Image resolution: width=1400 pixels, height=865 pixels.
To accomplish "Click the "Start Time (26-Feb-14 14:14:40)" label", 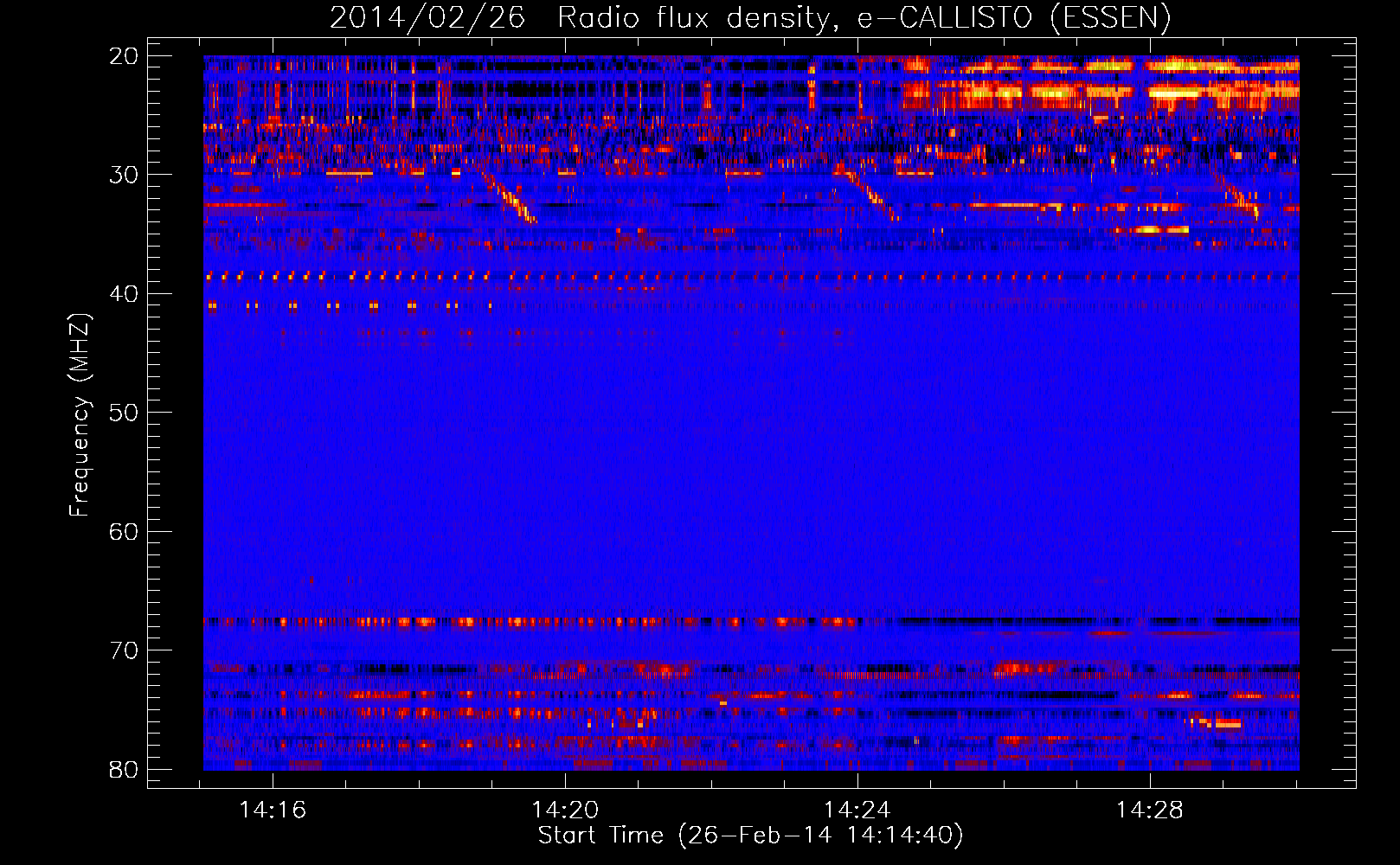I will pyautogui.click(x=750, y=836).
